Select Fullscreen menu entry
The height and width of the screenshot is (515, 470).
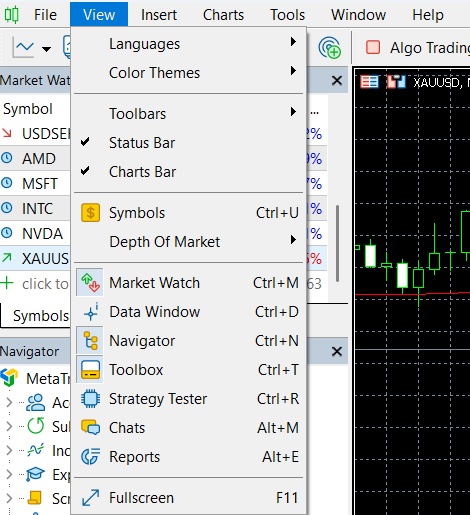(188, 498)
